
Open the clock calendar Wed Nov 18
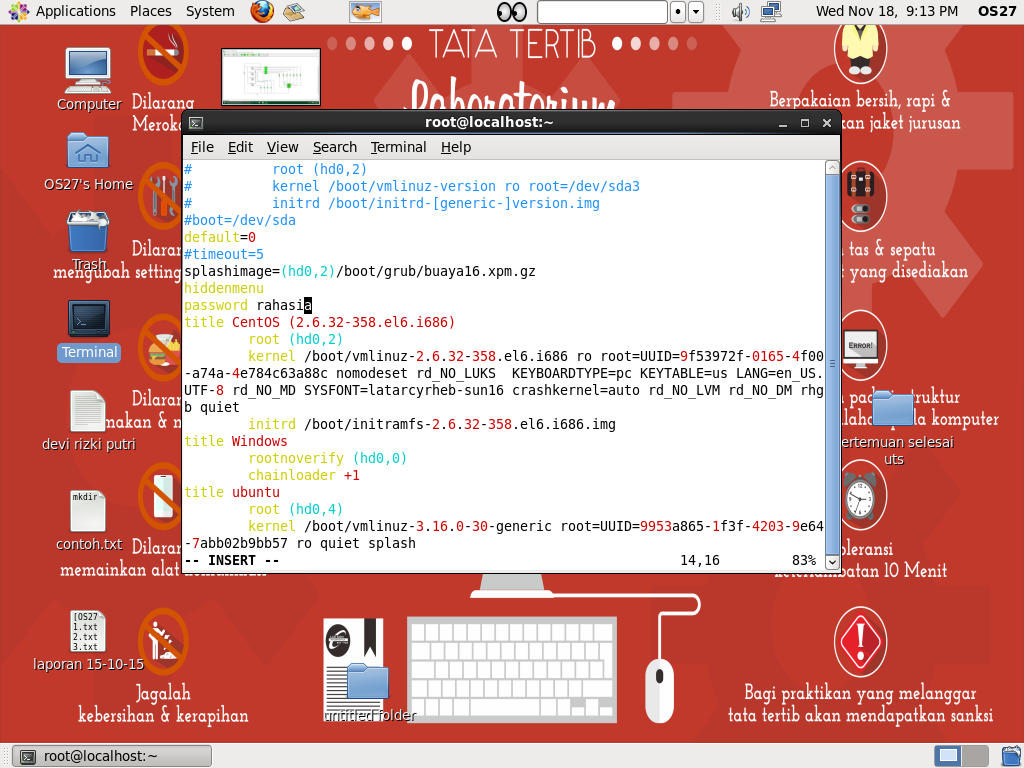(887, 11)
